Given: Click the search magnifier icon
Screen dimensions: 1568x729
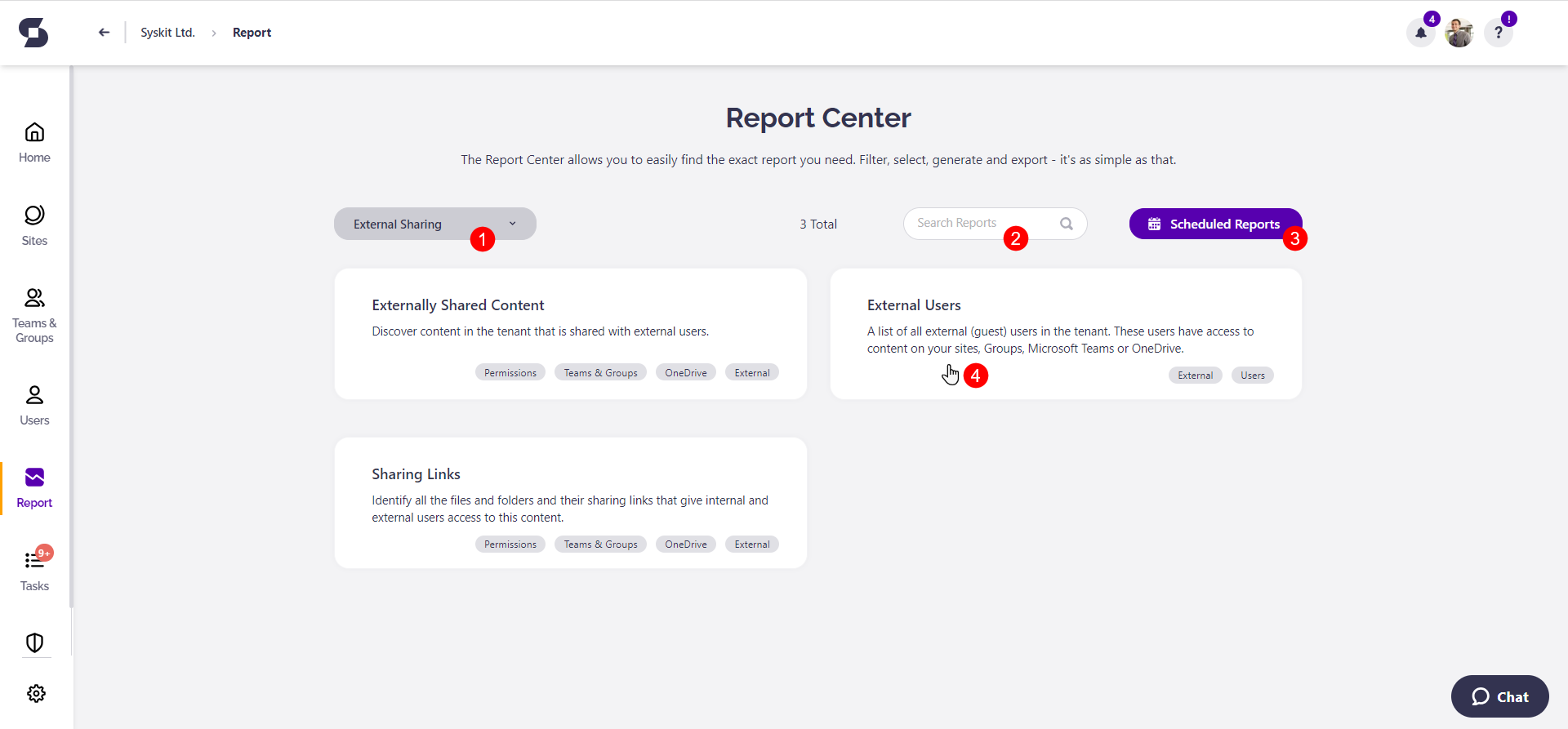Looking at the screenshot, I should click(x=1067, y=224).
